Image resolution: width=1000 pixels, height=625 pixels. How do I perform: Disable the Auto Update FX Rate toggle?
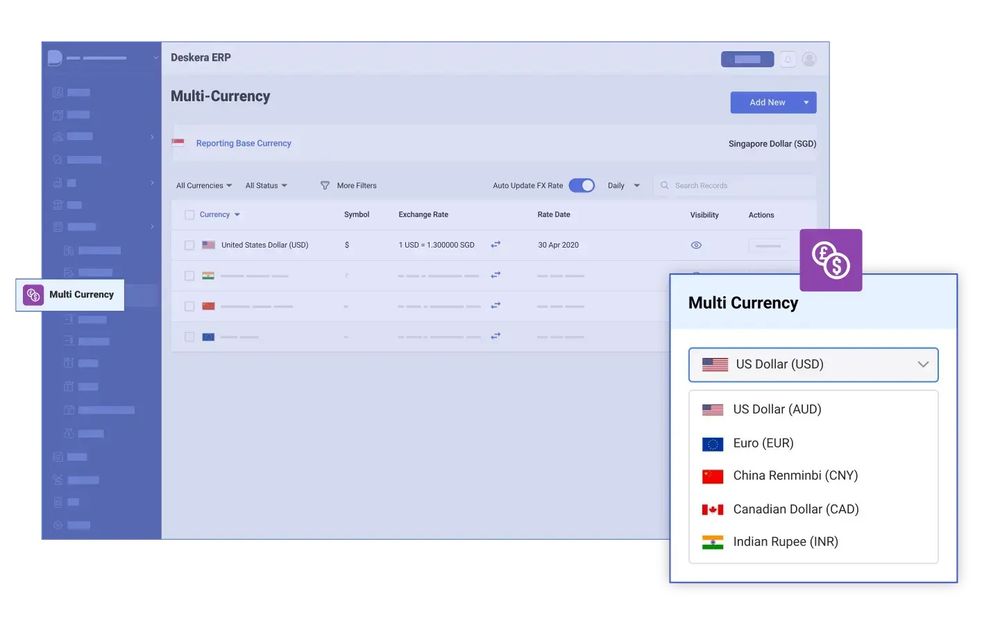click(581, 185)
